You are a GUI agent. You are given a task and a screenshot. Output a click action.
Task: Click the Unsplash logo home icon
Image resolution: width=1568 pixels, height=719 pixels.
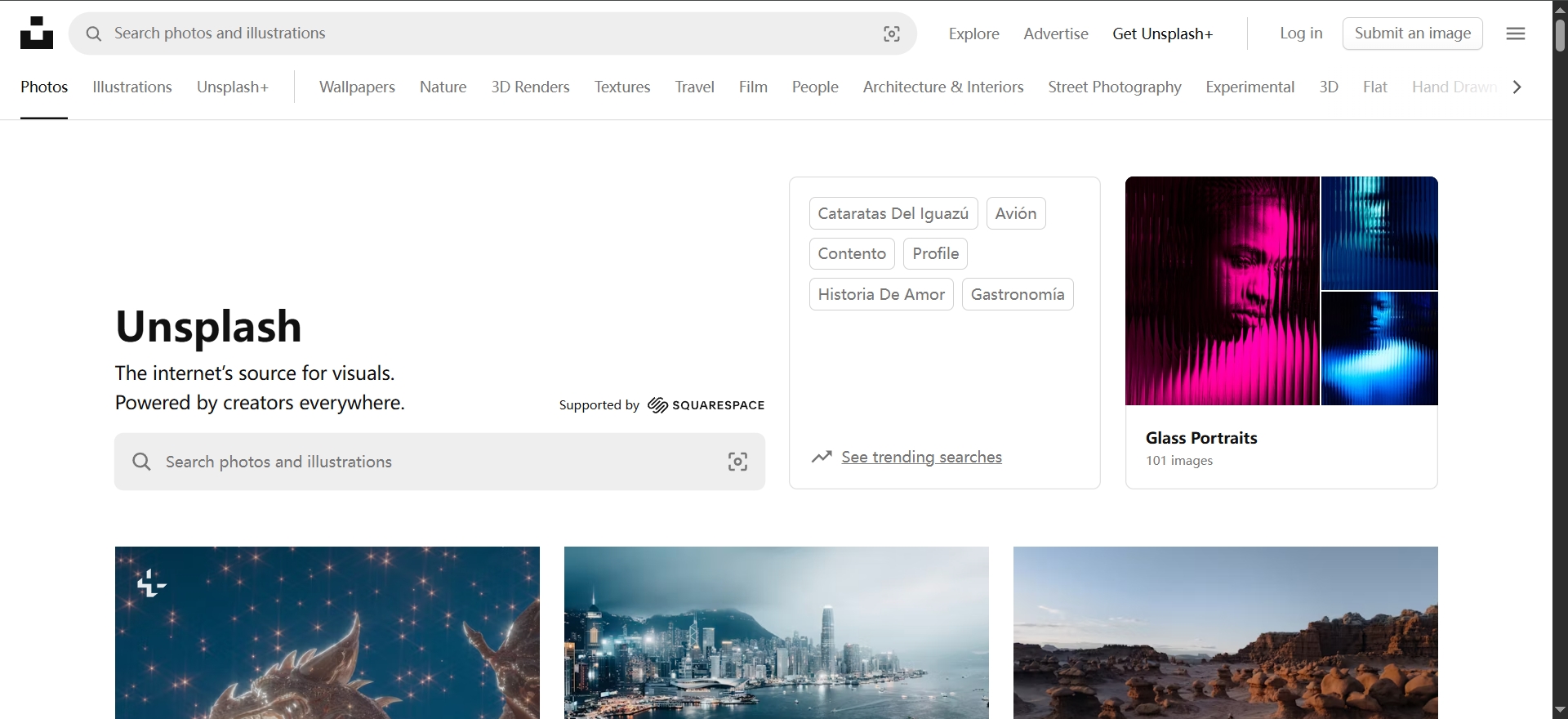click(37, 33)
